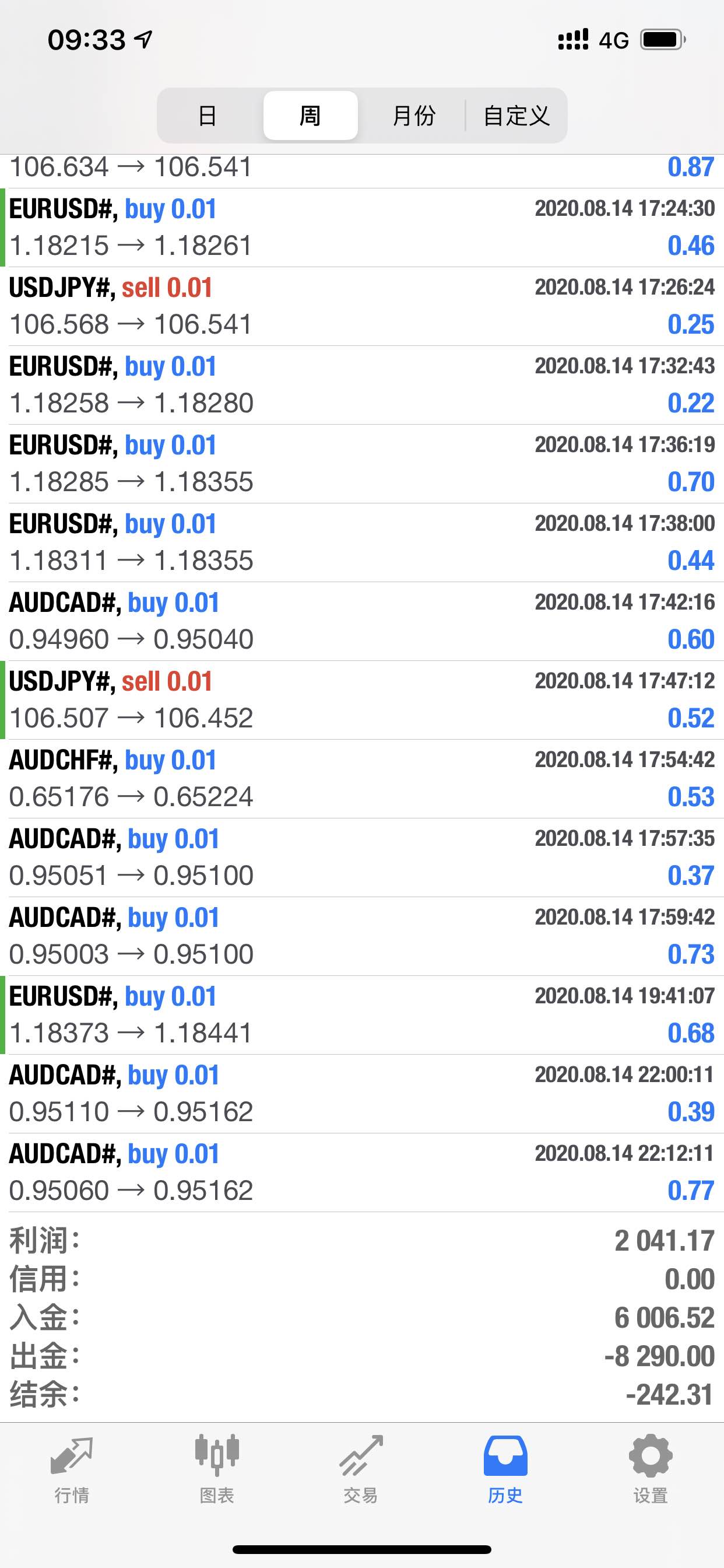Tap the 4G network status indicator
724x1568 pixels.
(613, 41)
